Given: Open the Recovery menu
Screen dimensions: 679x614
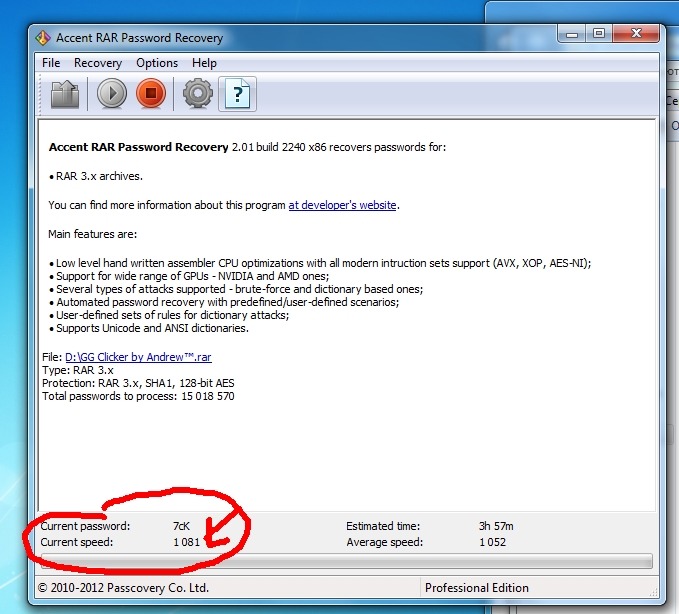Looking at the screenshot, I should click(98, 63).
